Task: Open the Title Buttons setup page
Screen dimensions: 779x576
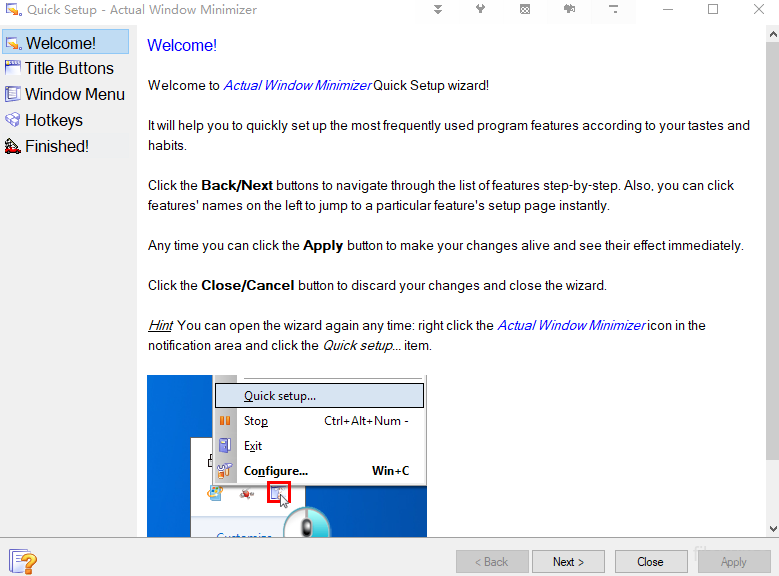Action: click(68, 69)
